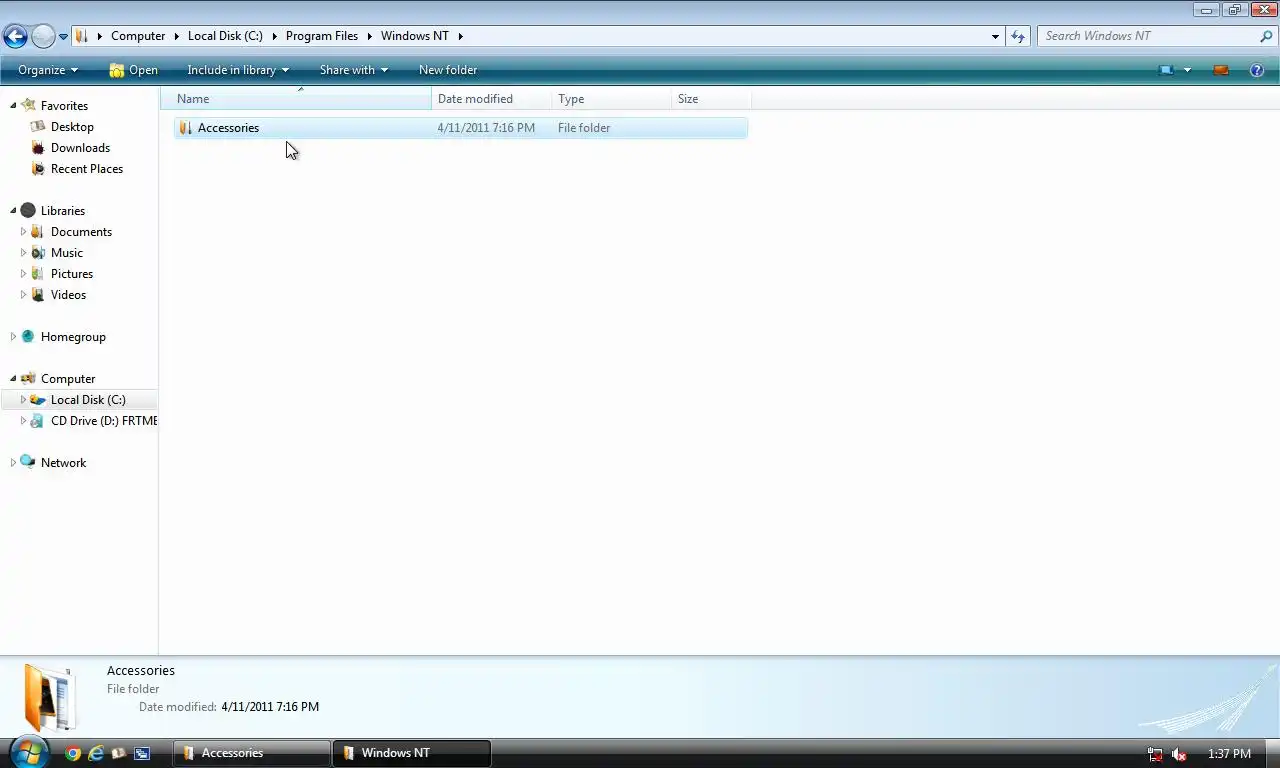1280x768 pixels.
Task: Open the Share with menu
Action: point(354,70)
